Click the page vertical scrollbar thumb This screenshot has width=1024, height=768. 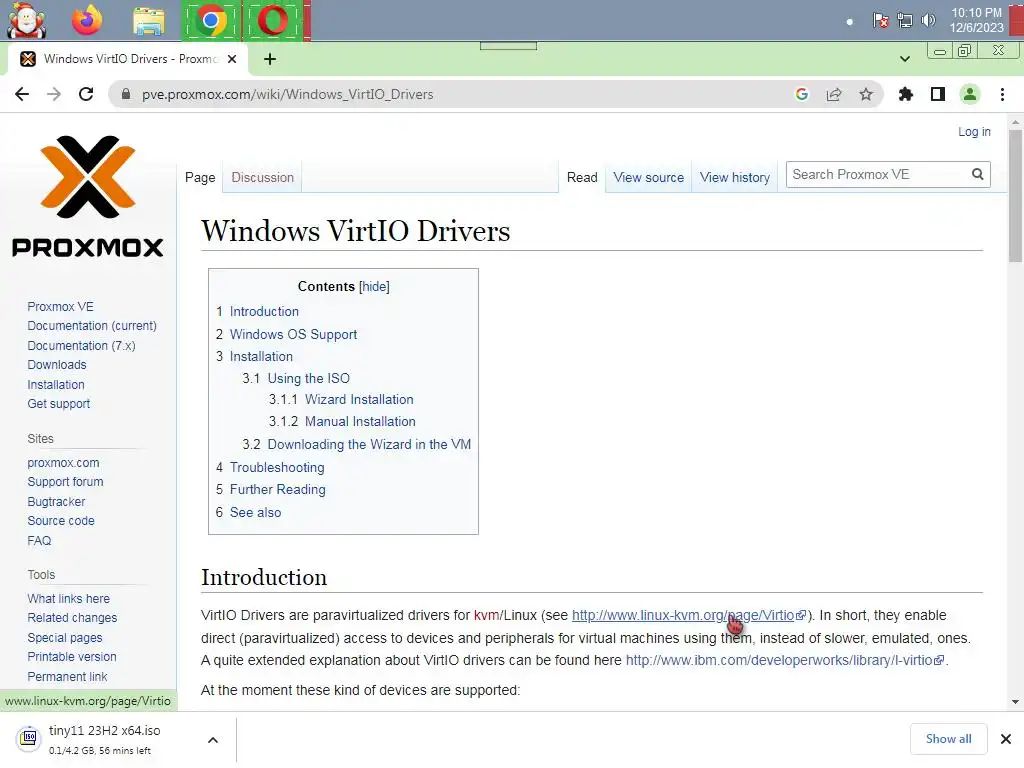point(1015,196)
